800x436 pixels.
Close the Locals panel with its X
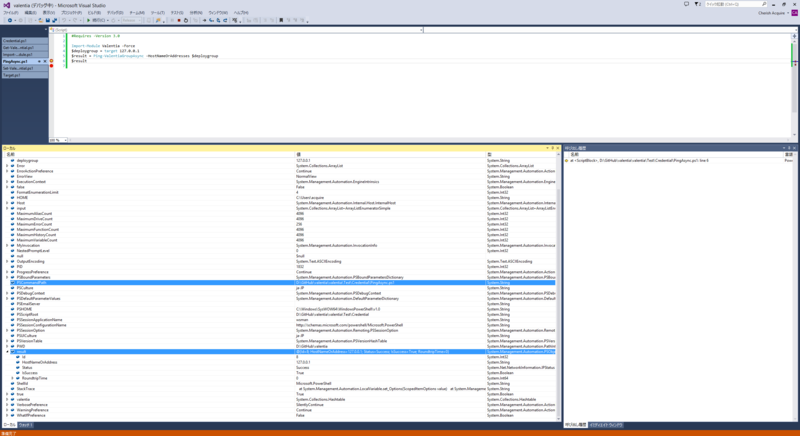tap(557, 148)
